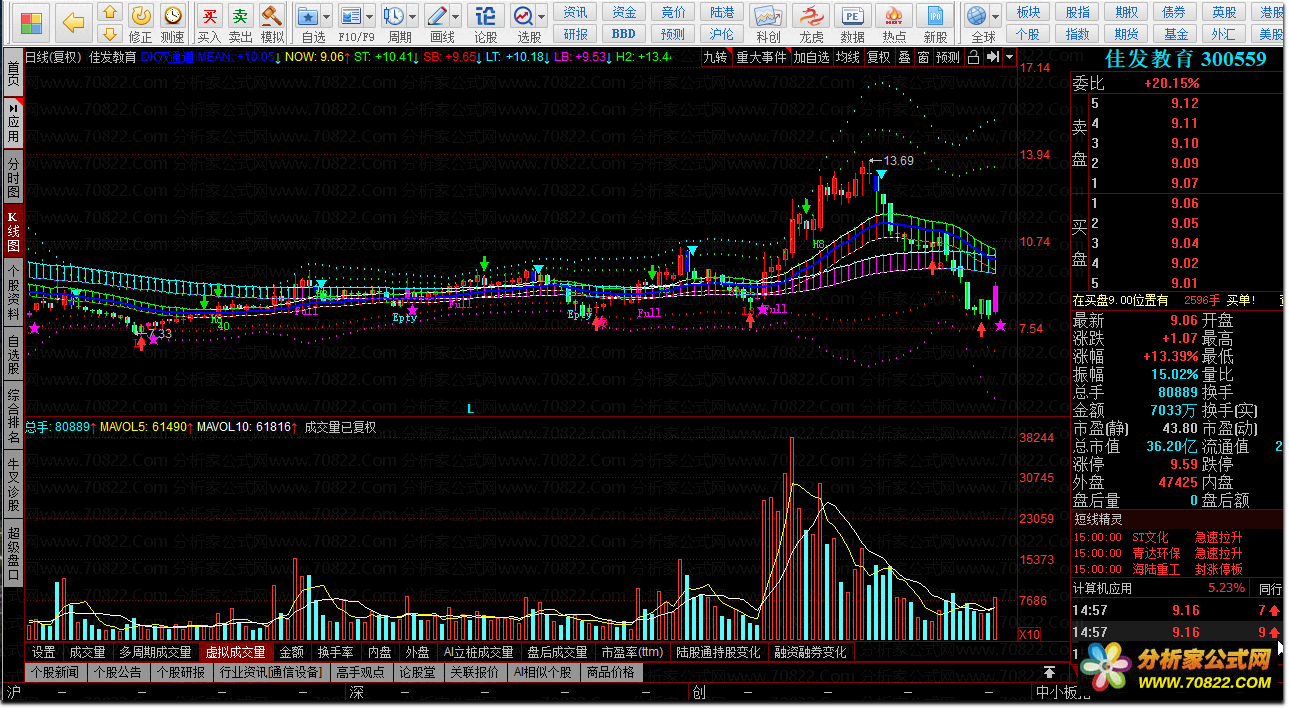This screenshot has height=708, width=1289.
Task: Open the 数据 PE data icon
Action: [x=853, y=16]
